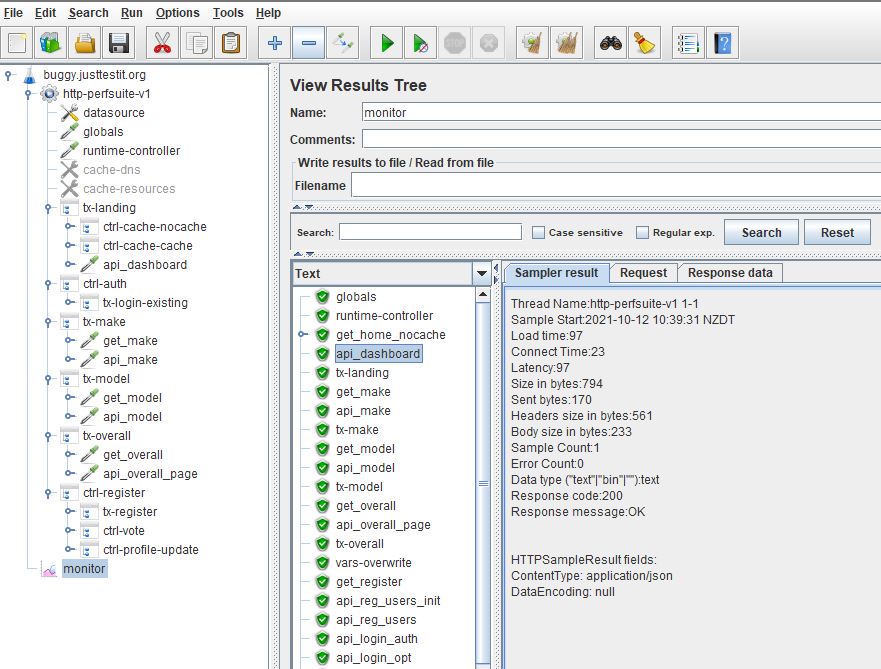Screen dimensions: 881x669
Task: Click the Name input field
Action: point(621,112)
